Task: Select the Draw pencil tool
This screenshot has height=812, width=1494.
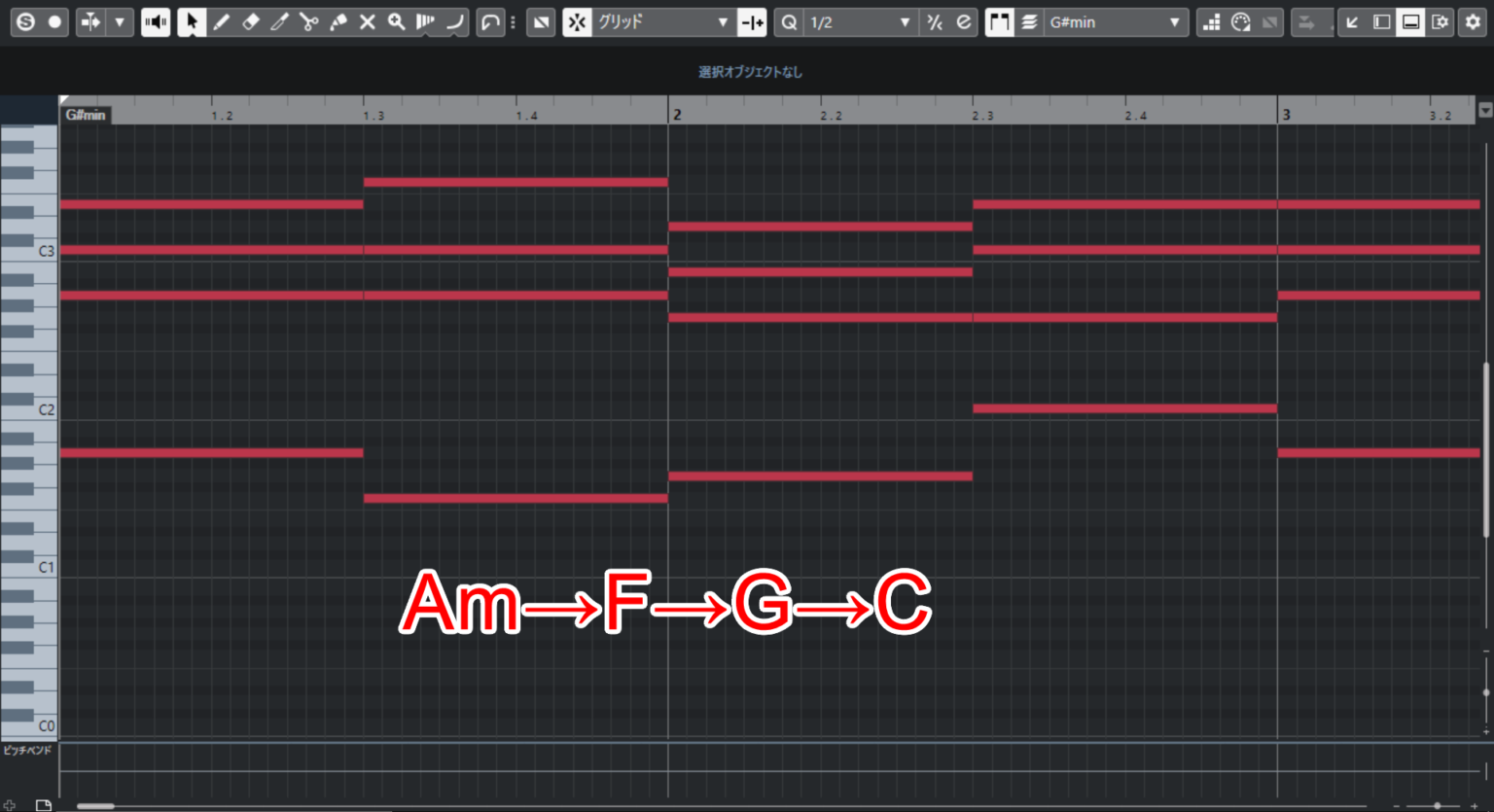Action: point(221,21)
